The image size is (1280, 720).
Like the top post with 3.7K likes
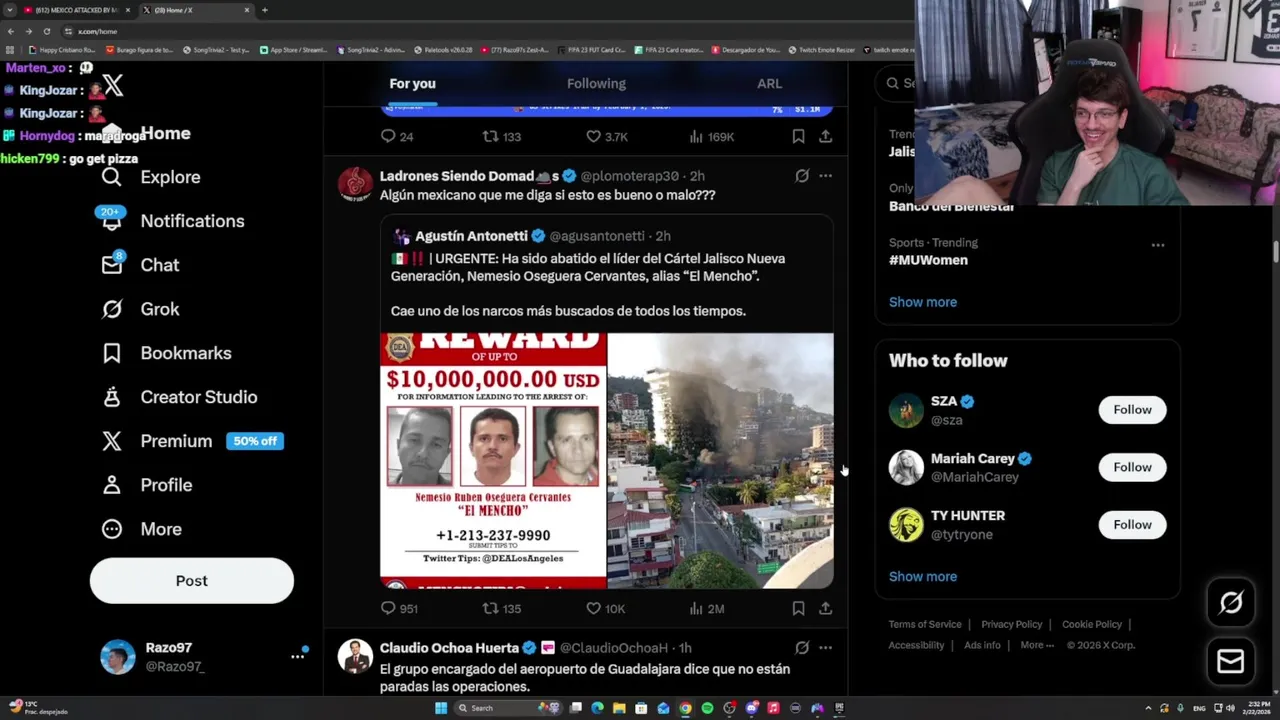click(x=607, y=136)
